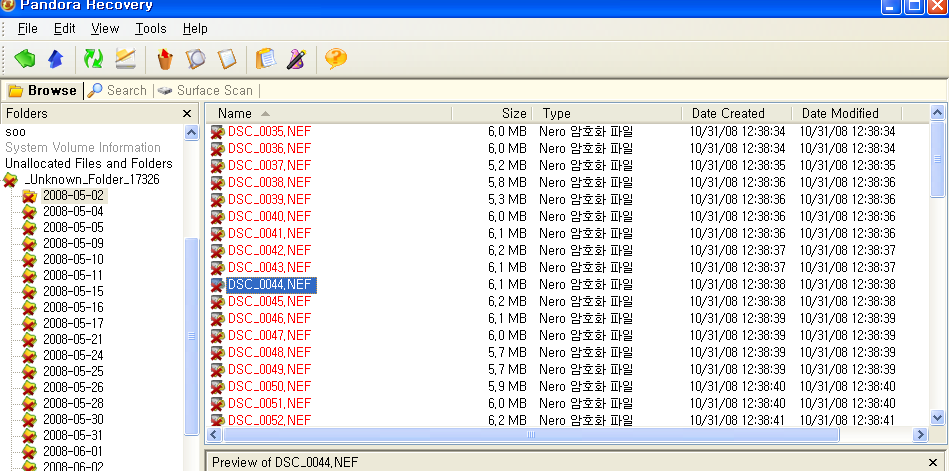Click the deleted file icon beside DSC_0035.NEF
The image size is (949, 471).
click(x=217, y=132)
